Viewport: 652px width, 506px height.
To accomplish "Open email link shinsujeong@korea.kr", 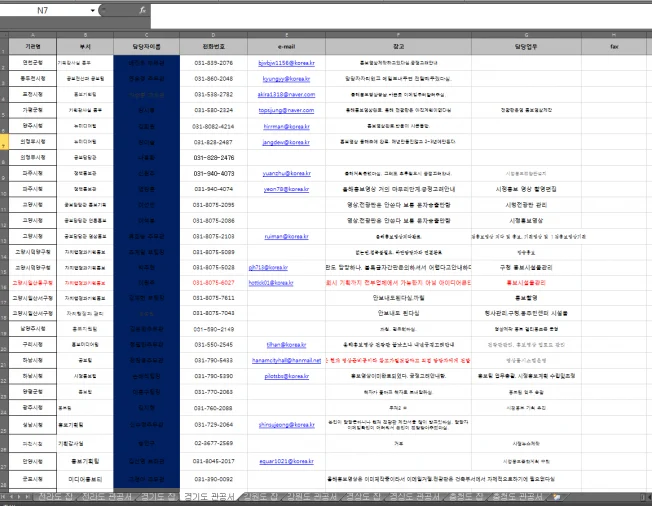I will 286,425.
